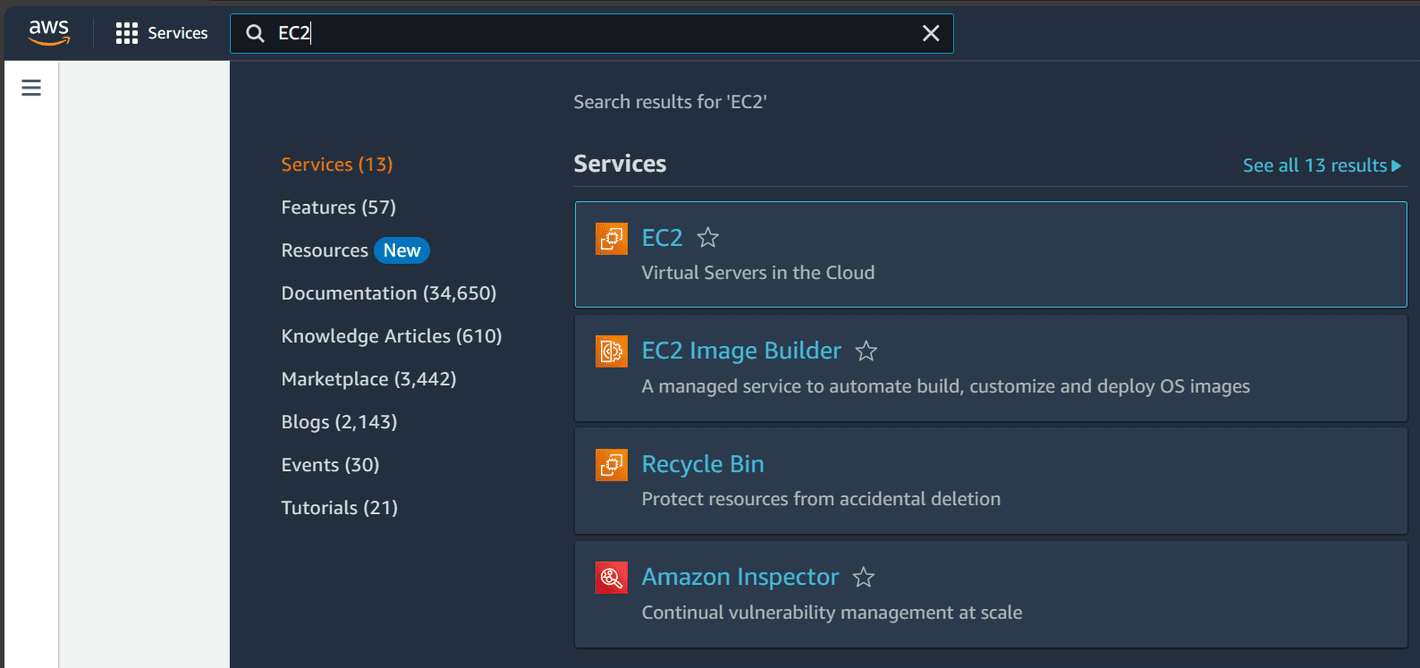The width and height of the screenshot is (1420, 668).
Task: Click the Recycle Bin service icon
Action: coord(610,464)
